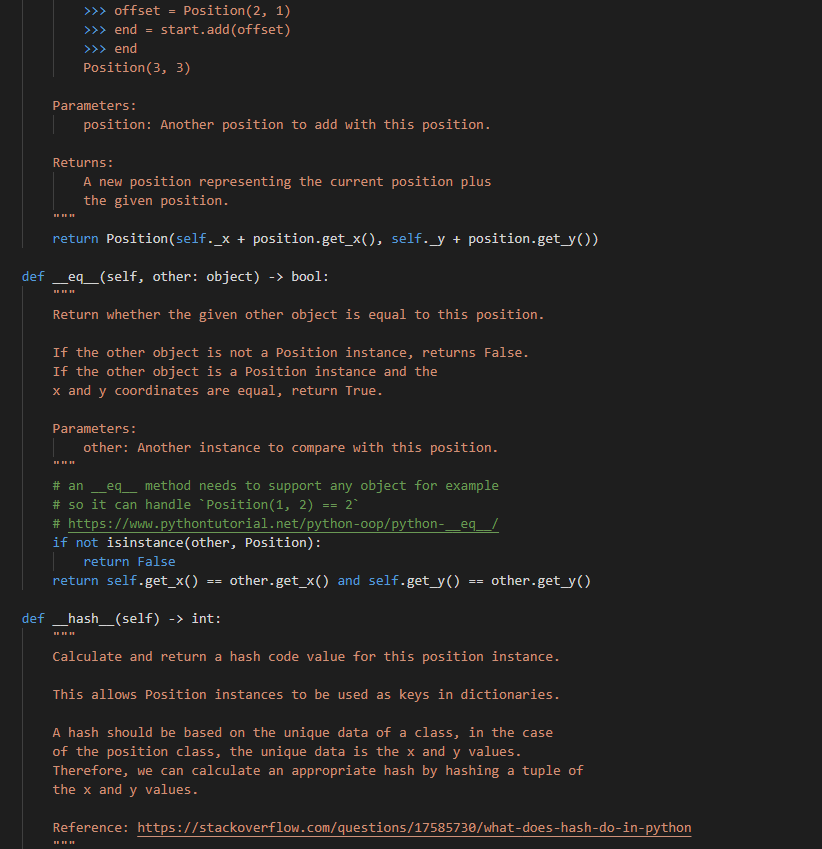822x849 pixels.
Task: Click the 'return False' statement
Action: coord(129,561)
